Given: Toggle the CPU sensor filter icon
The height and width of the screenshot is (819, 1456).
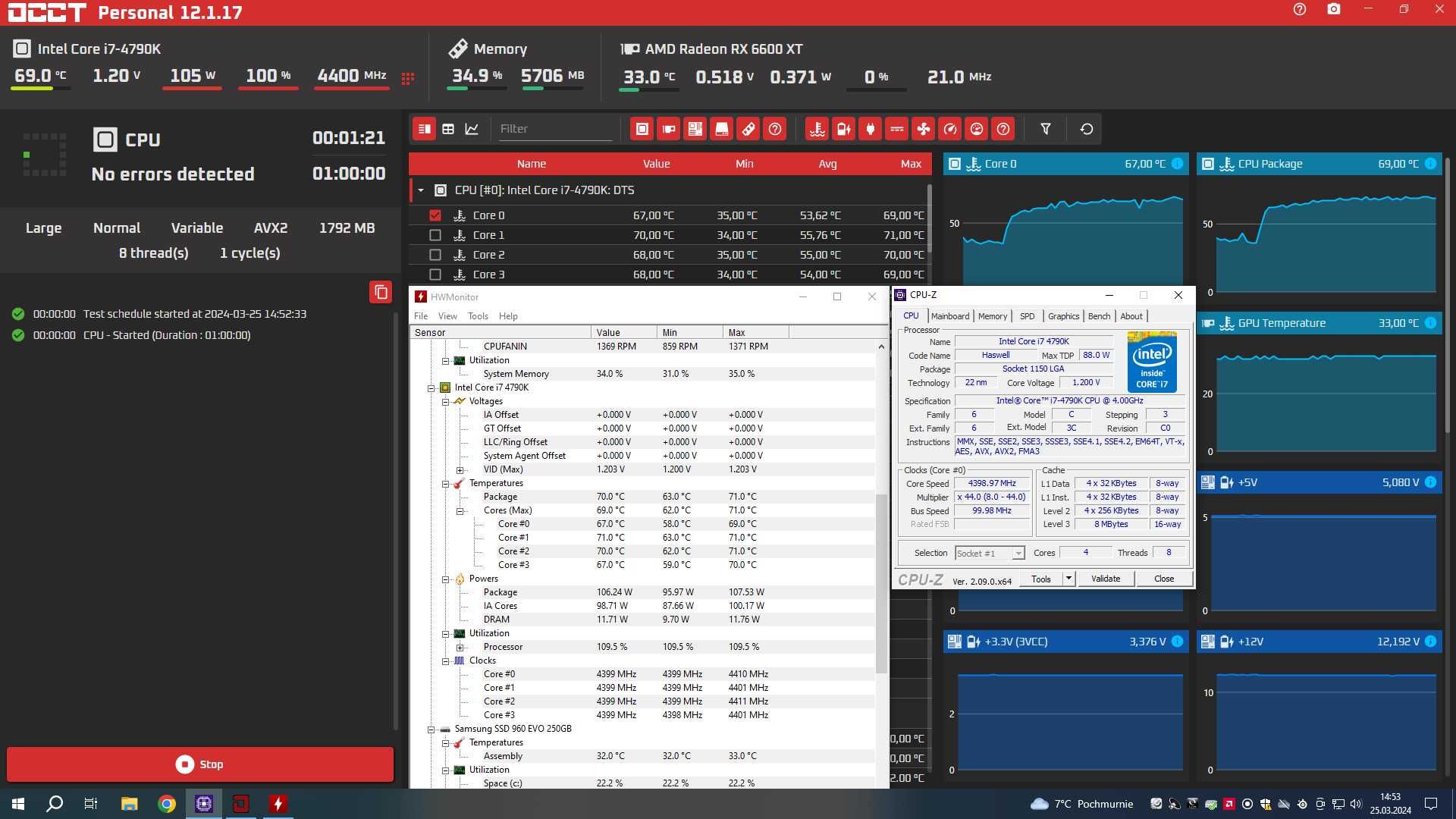Looking at the screenshot, I should [642, 129].
